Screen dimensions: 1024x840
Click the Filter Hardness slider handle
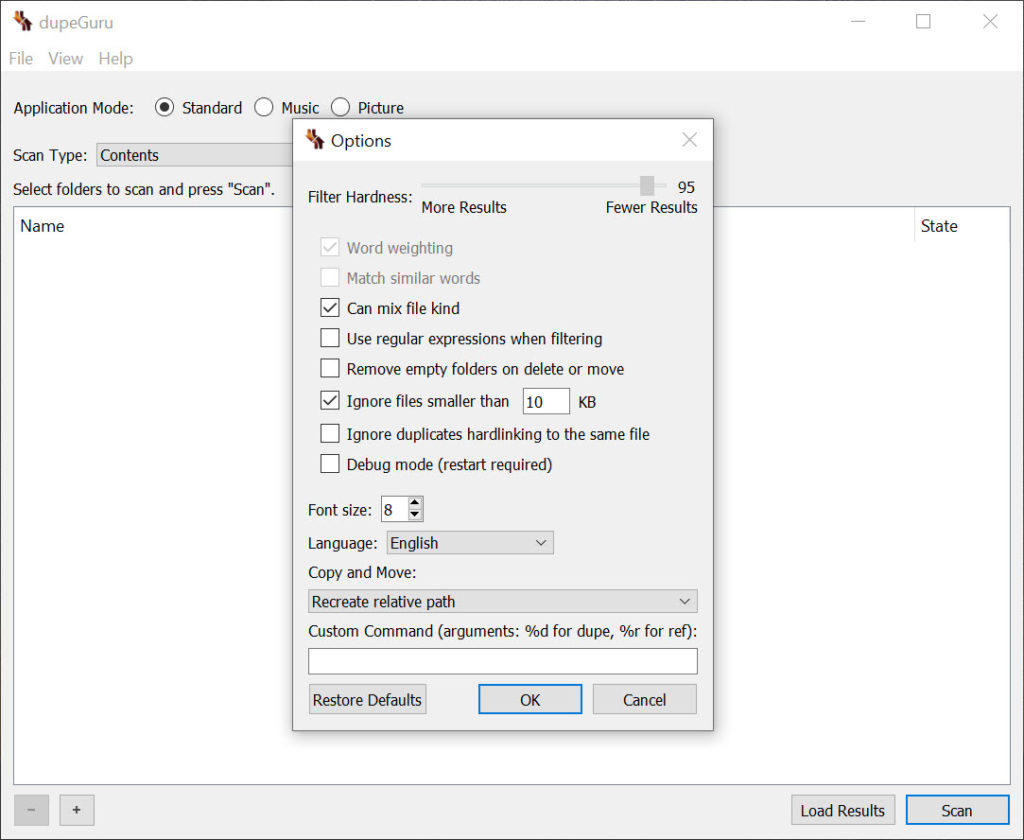(647, 186)
